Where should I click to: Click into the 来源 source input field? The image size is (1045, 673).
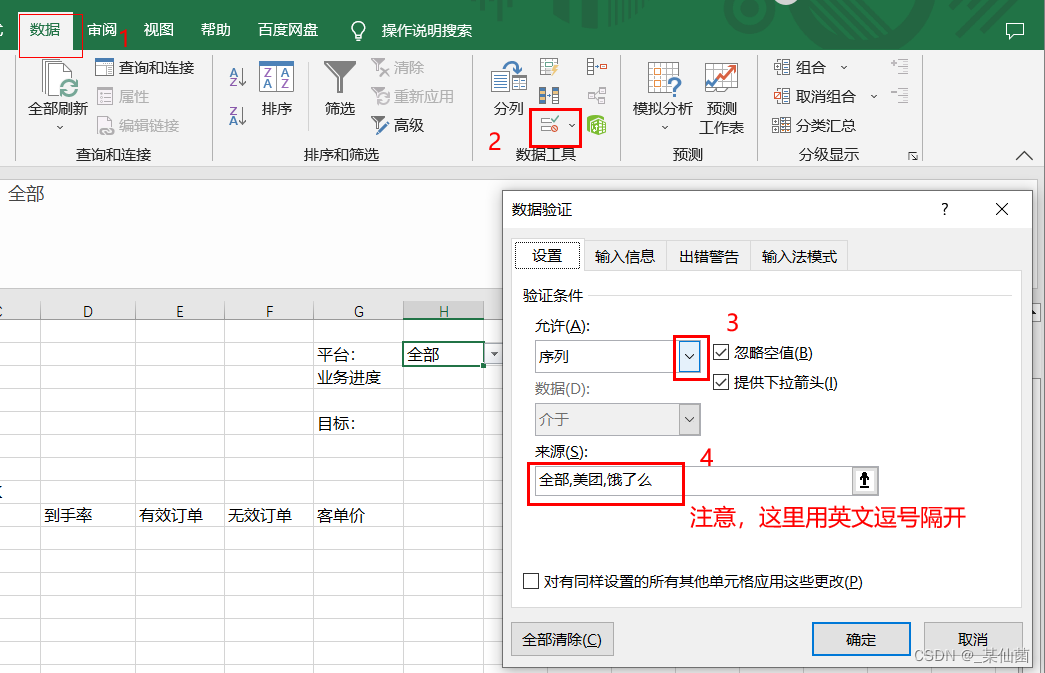pos(694,480)
